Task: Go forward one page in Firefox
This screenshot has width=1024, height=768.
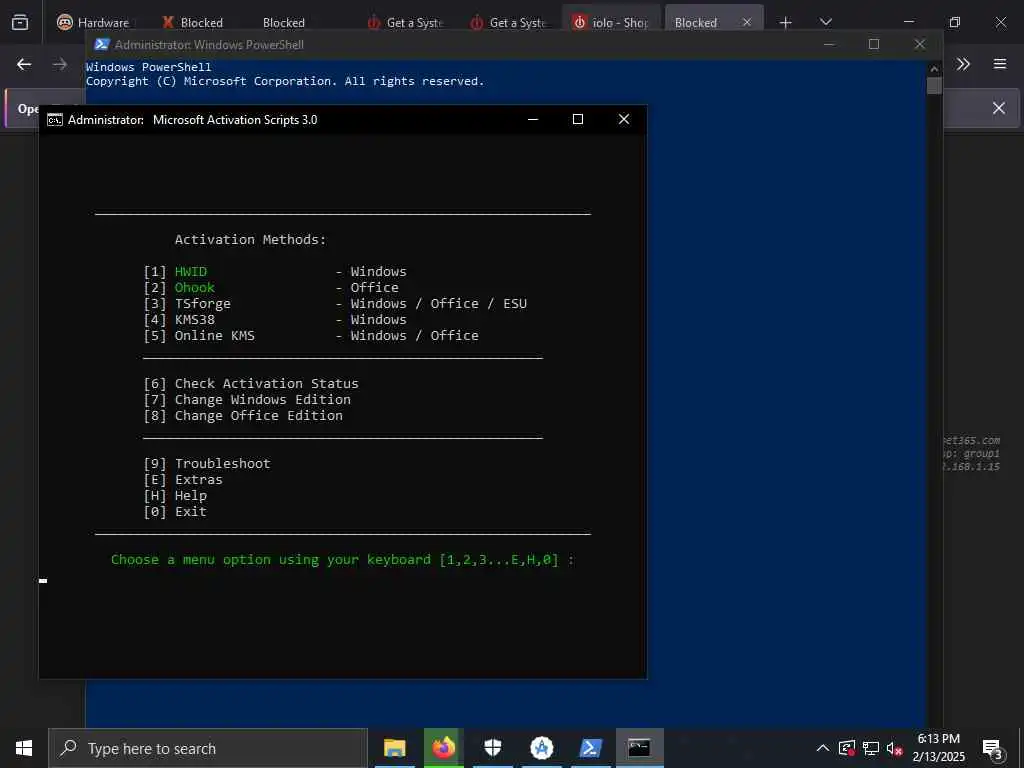Action: point(59,64)
